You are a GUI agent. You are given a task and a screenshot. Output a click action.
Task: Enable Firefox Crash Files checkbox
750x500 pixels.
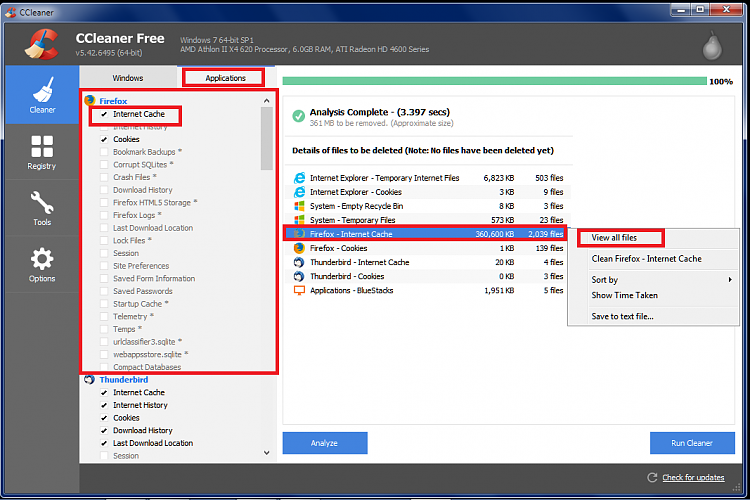[104, 177]
